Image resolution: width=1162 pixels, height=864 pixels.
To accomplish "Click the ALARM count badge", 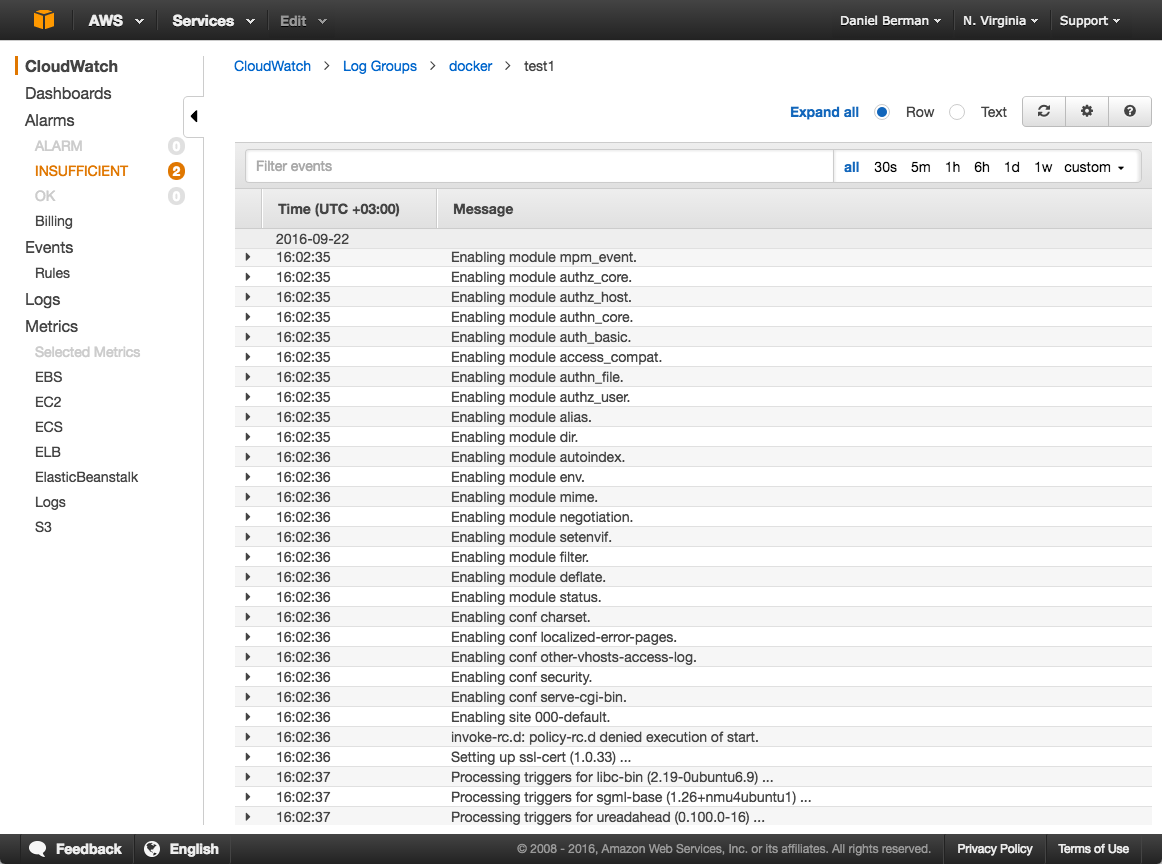I will click(x=176, y=146).
